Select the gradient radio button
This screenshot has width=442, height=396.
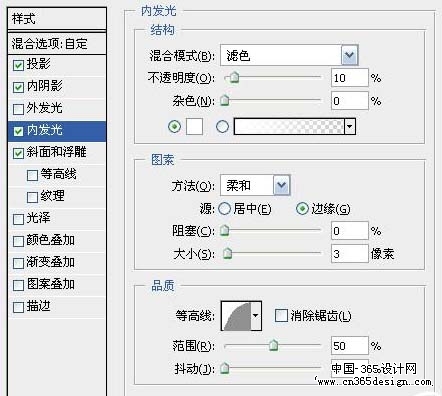pyautogui.click(x=223, y=127)
